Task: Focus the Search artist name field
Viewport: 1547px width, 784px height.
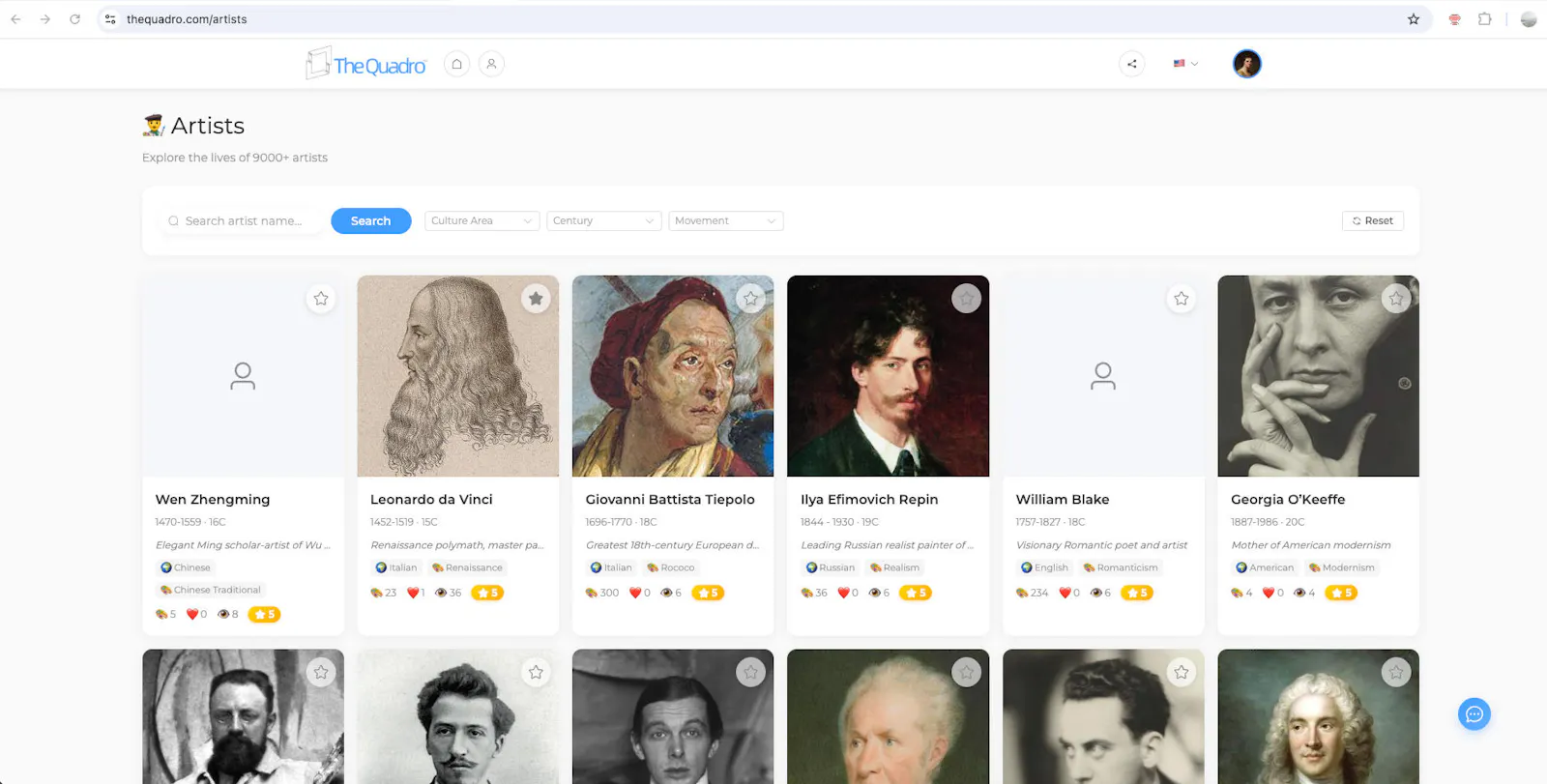Action: [x=240, y=220]
